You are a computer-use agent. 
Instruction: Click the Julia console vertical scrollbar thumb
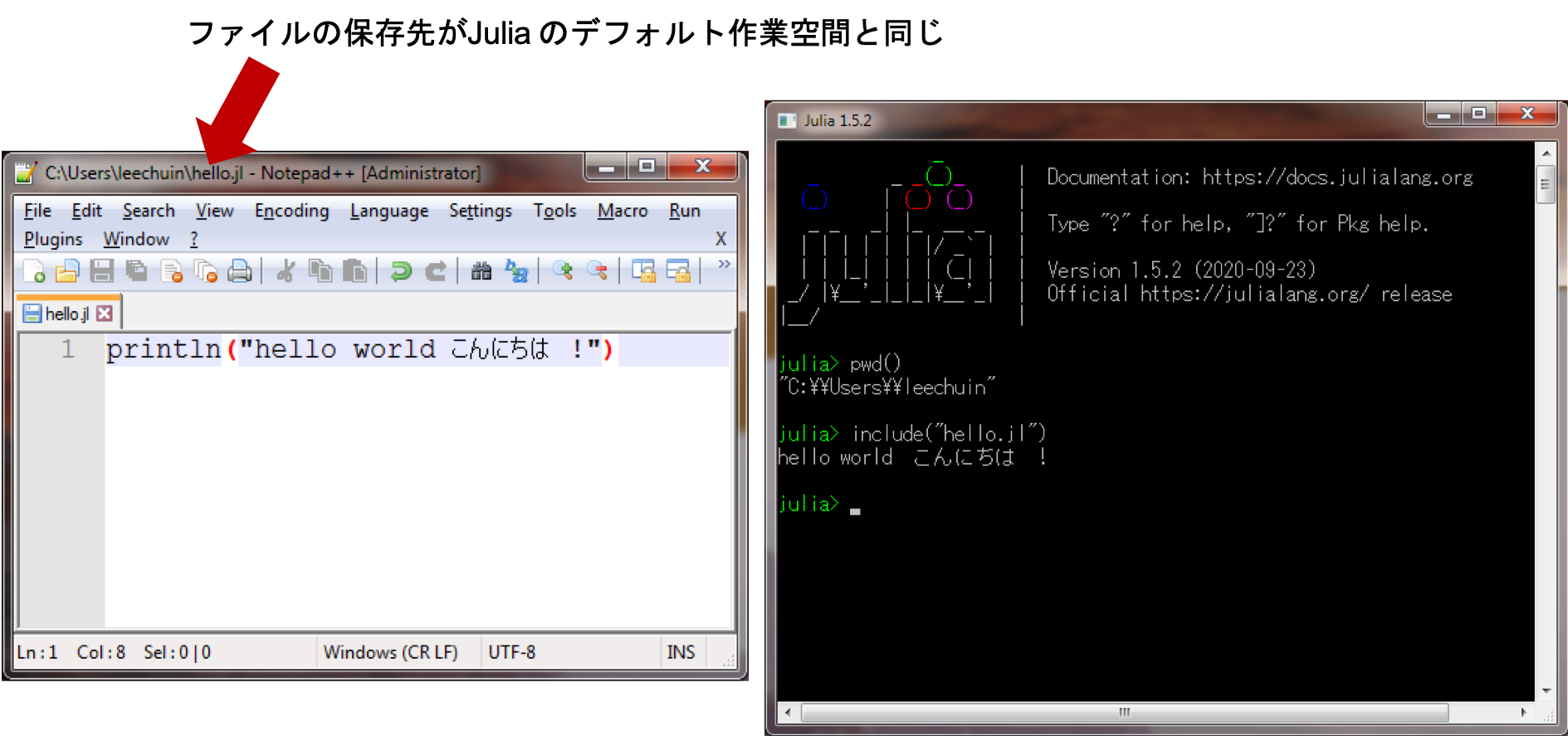tap(1546, 184)
